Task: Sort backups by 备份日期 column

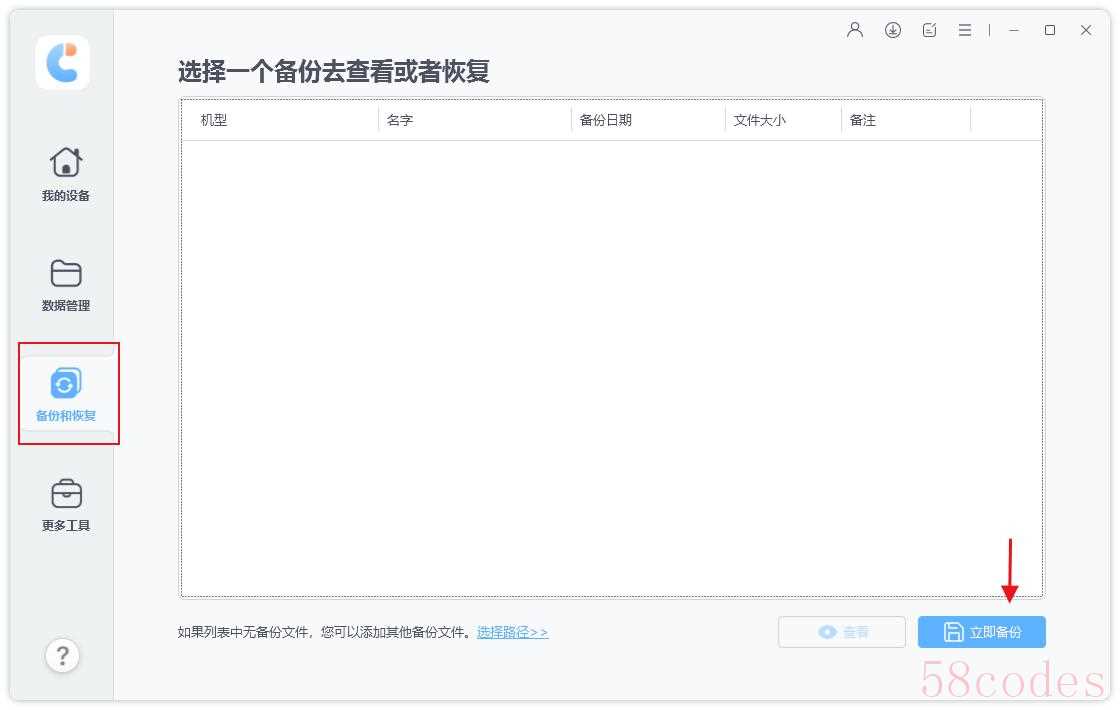Action: pos(606,120)
